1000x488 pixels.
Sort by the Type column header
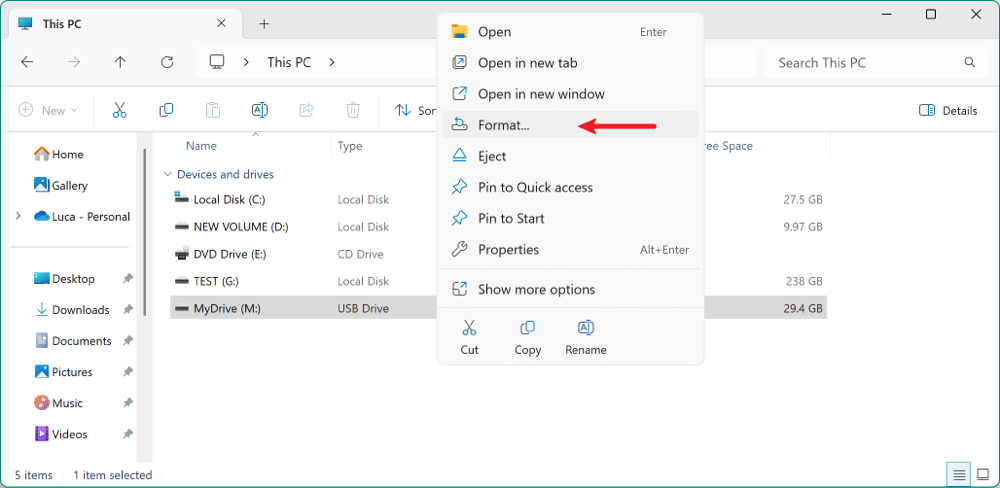point(350,146)
